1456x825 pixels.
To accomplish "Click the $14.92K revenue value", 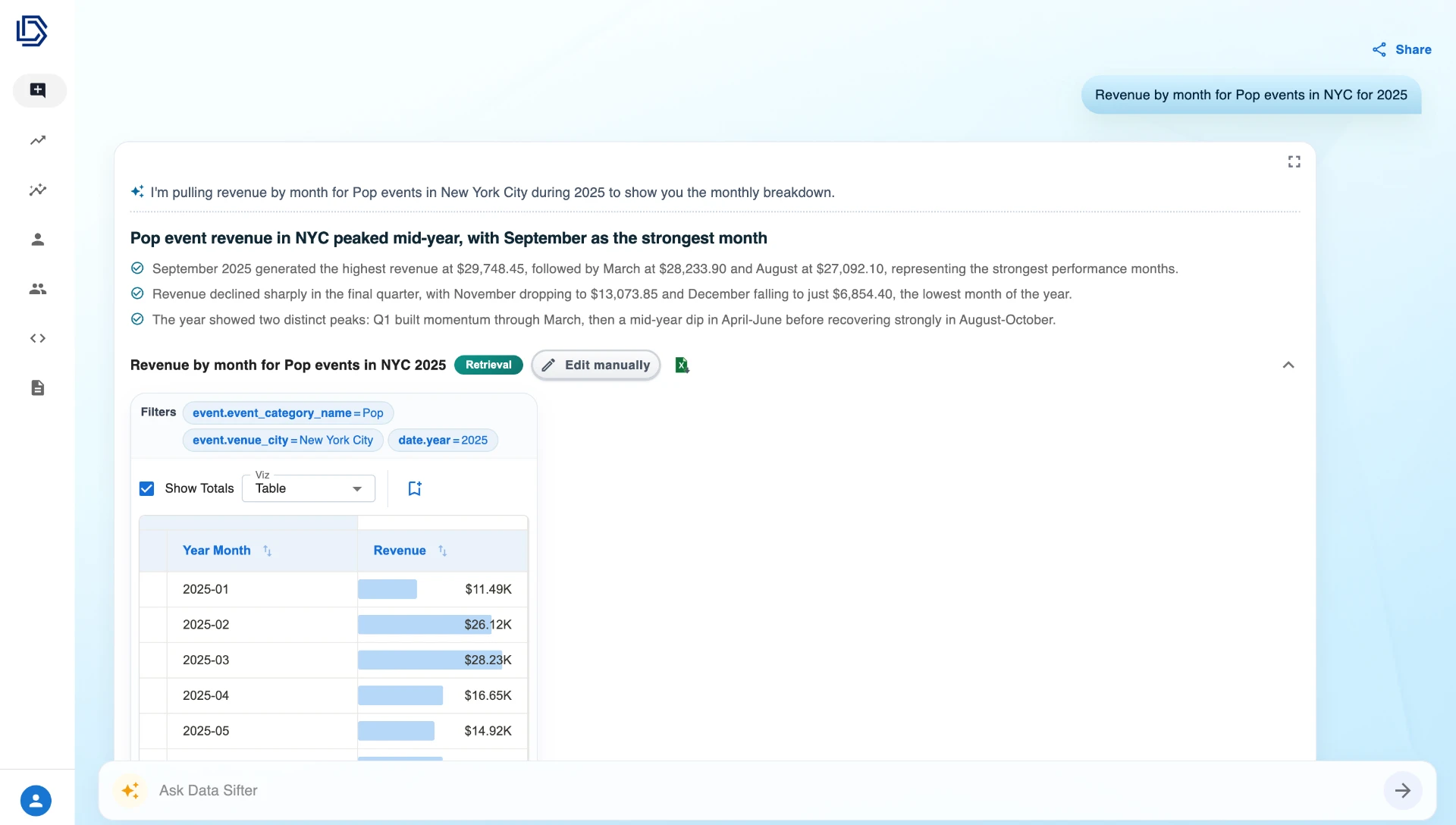I will pos(488,732).
